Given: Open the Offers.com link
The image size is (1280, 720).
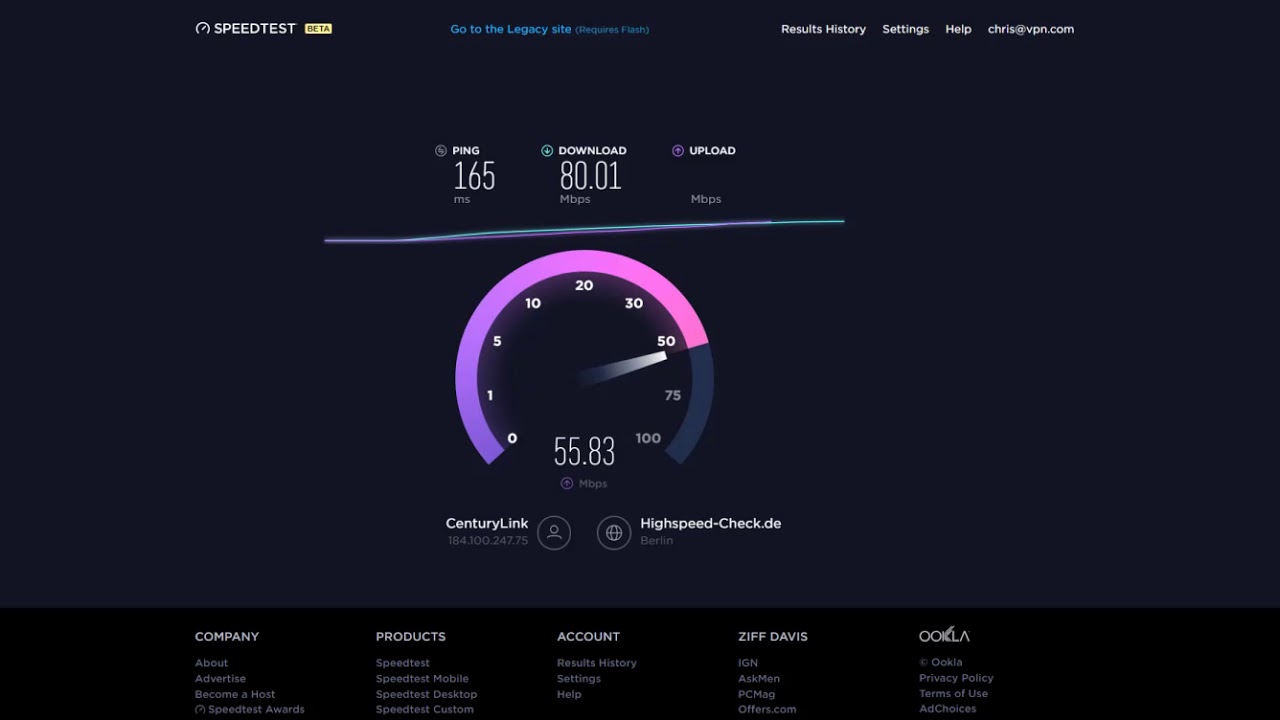Looking at the screenshot, I should click(x=767, y=710).
